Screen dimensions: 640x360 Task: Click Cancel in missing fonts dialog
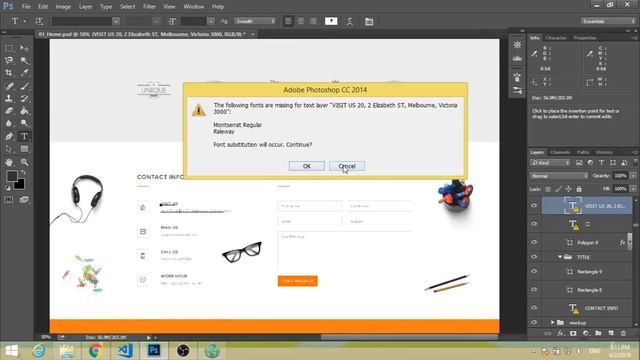tap(347, 166)
